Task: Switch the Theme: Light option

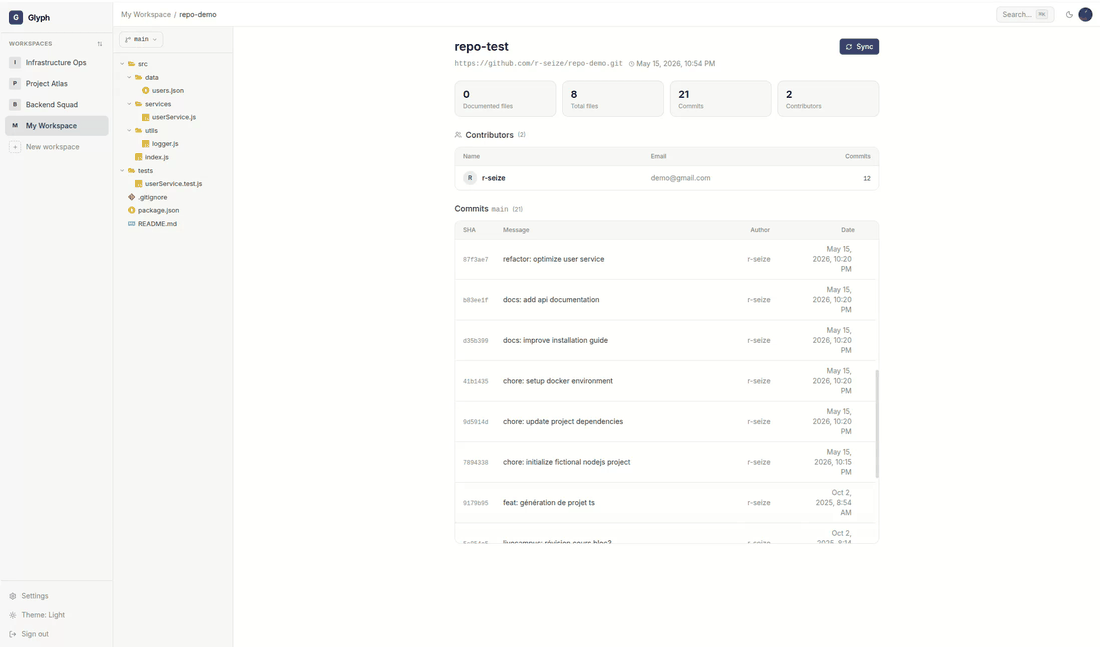Action: pos(43,615)
